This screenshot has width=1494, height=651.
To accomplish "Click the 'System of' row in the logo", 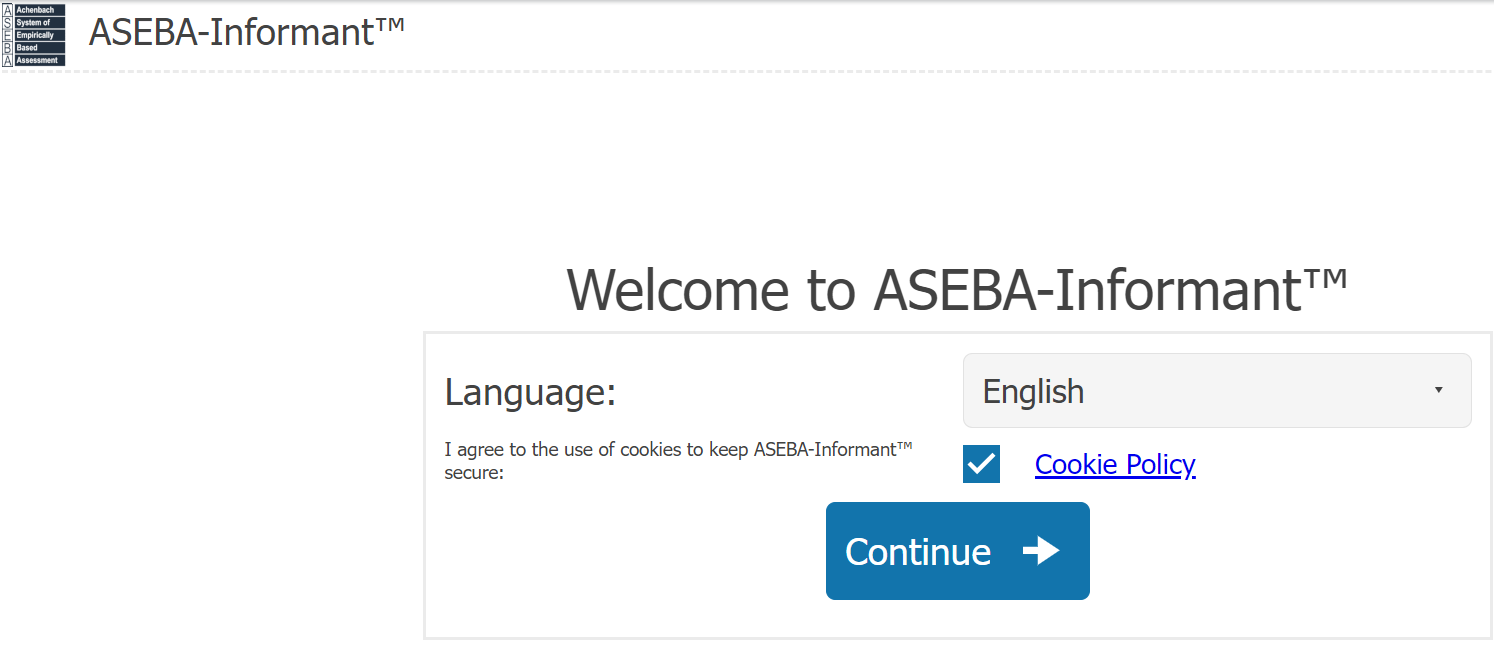I will click(x=39, y=22).
